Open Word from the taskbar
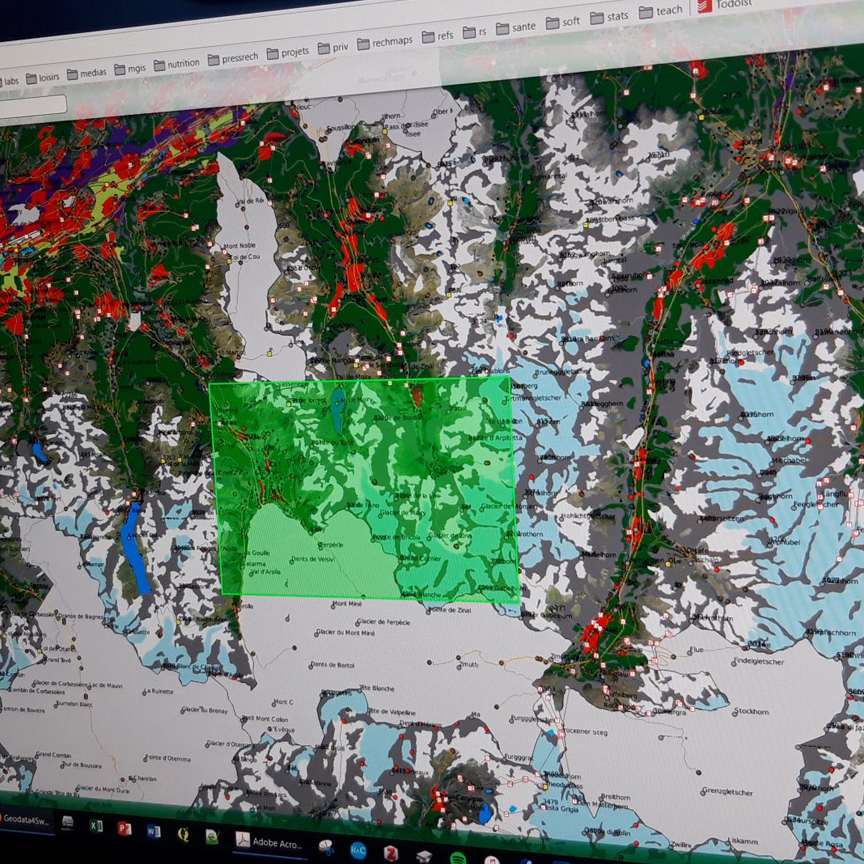This screenshot has width=864, height=864. tap(153, 831)
